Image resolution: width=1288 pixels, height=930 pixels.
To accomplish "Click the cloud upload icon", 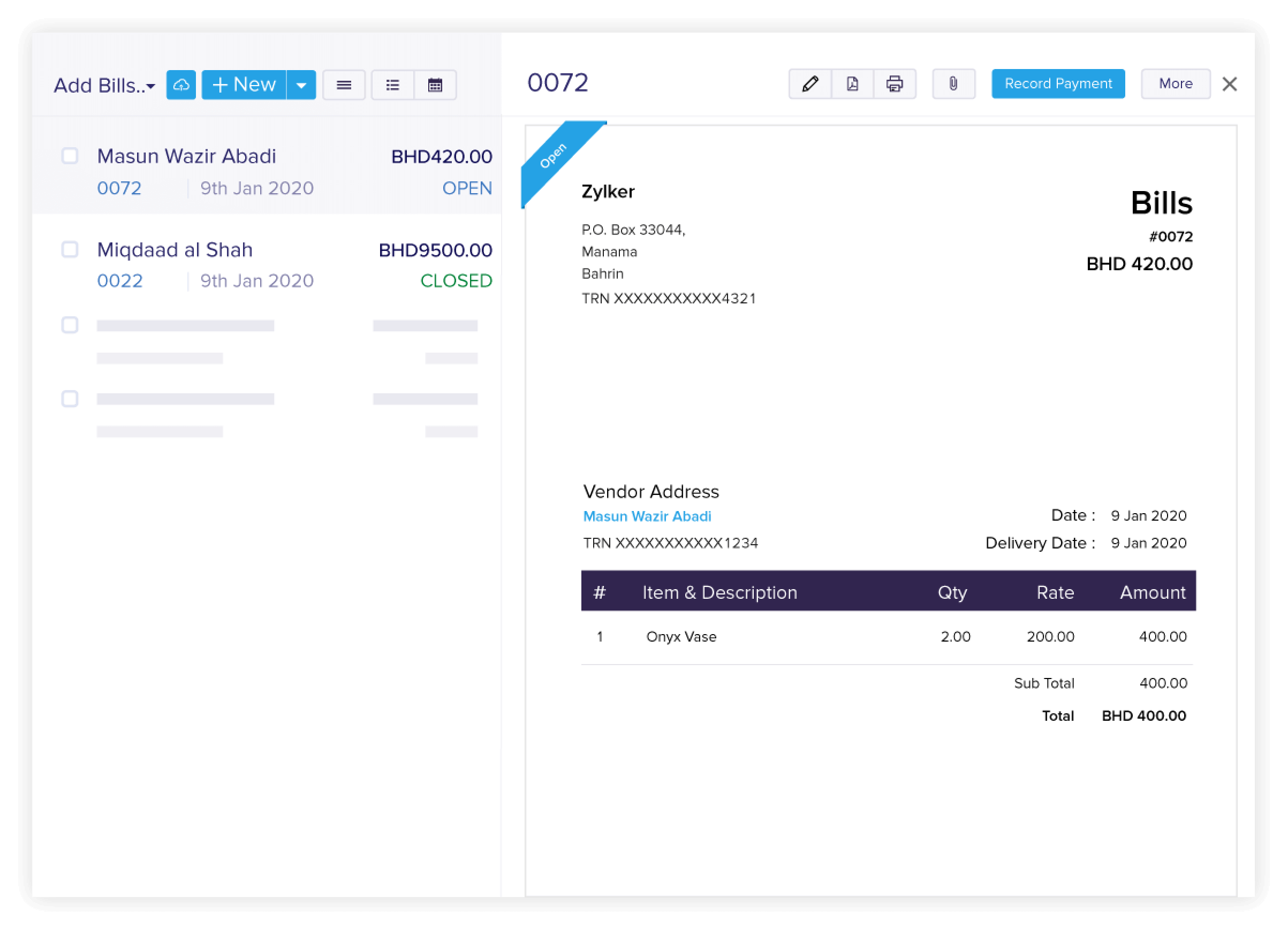I will pyautogui.click(x=181, y=84).
